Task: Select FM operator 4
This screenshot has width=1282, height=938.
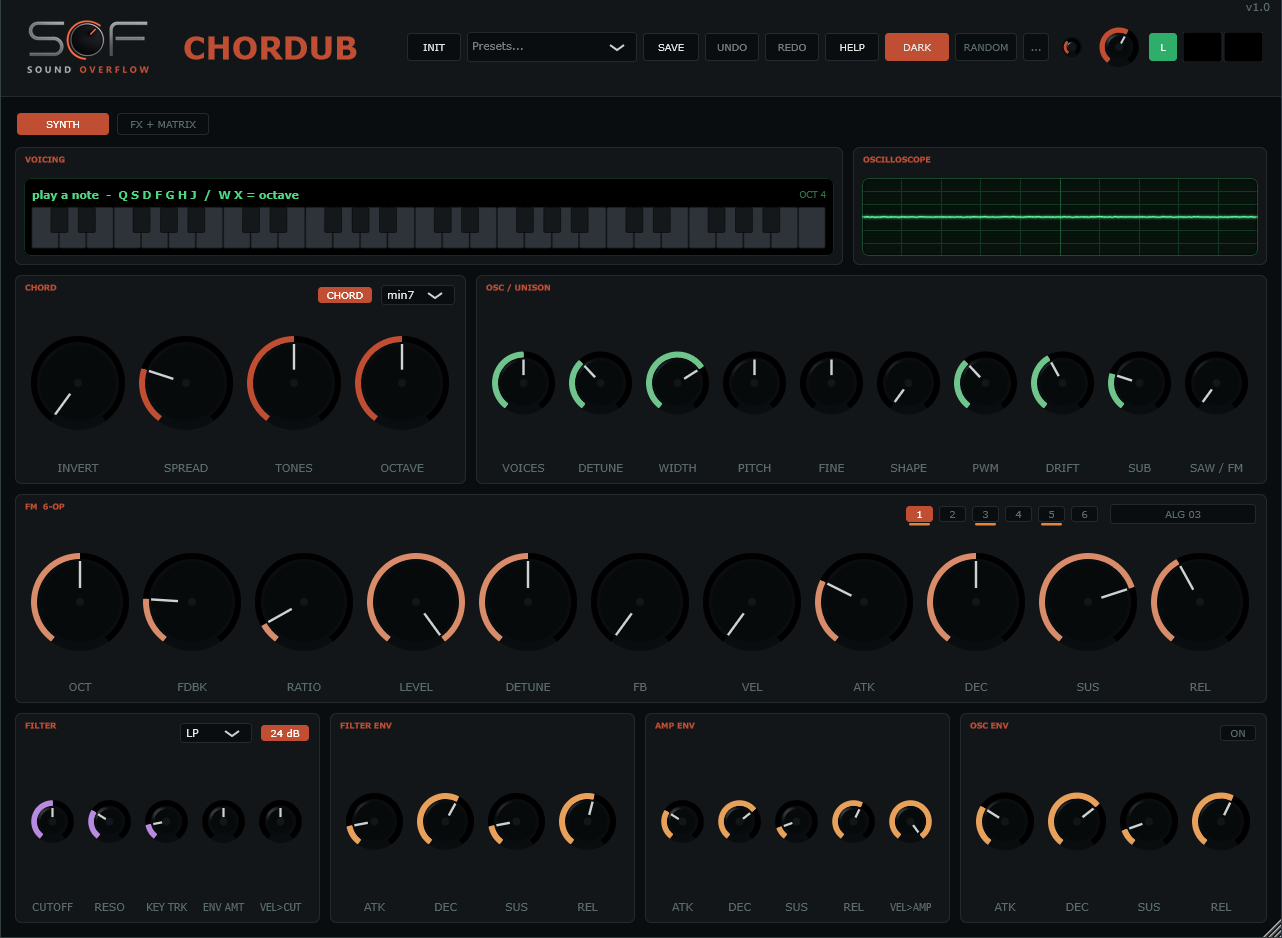Action: (x=1018, y=514)
